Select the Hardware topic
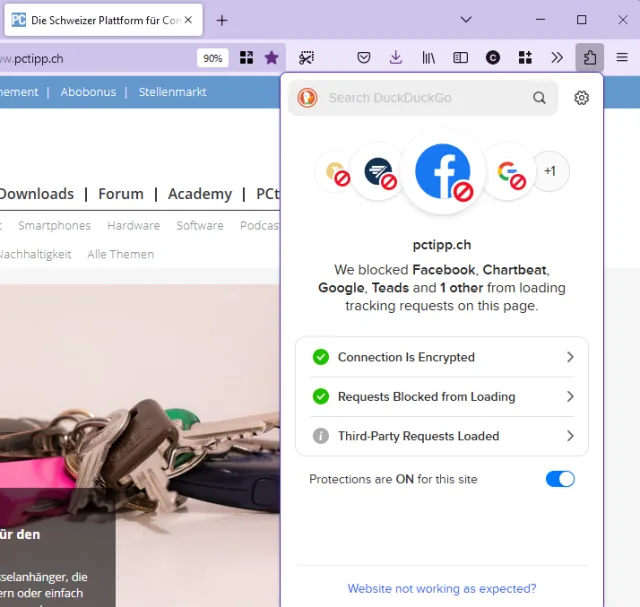Image resolution: width=640 pixels, height=607 pixels. coord(133,225)
